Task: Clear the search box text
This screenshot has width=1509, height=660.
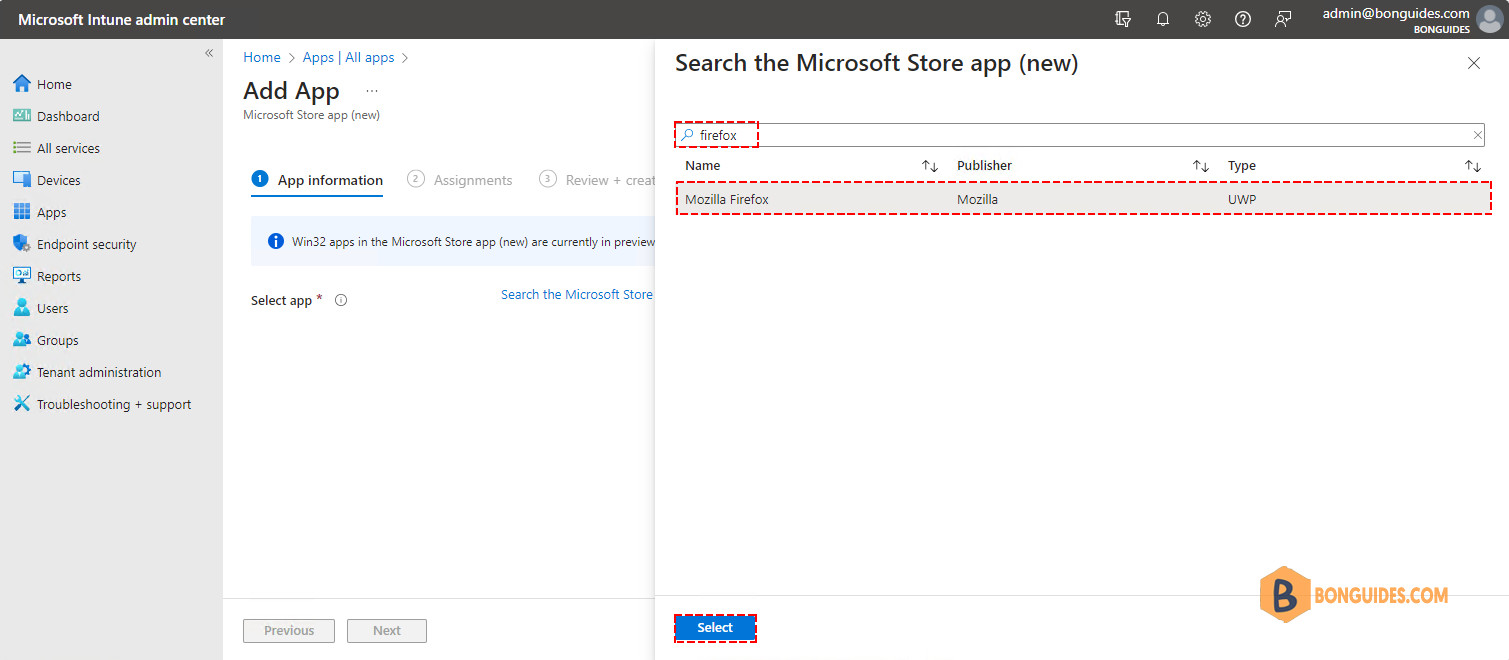Action: pos(1477,135)
